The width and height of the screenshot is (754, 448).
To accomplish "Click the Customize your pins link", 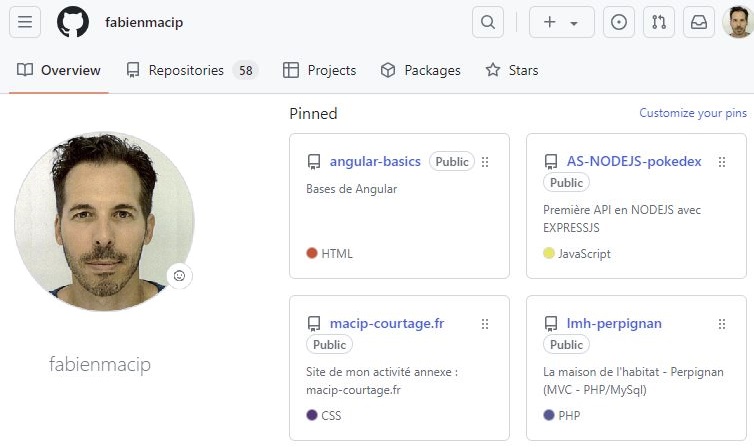I will (x=693, y=113).
